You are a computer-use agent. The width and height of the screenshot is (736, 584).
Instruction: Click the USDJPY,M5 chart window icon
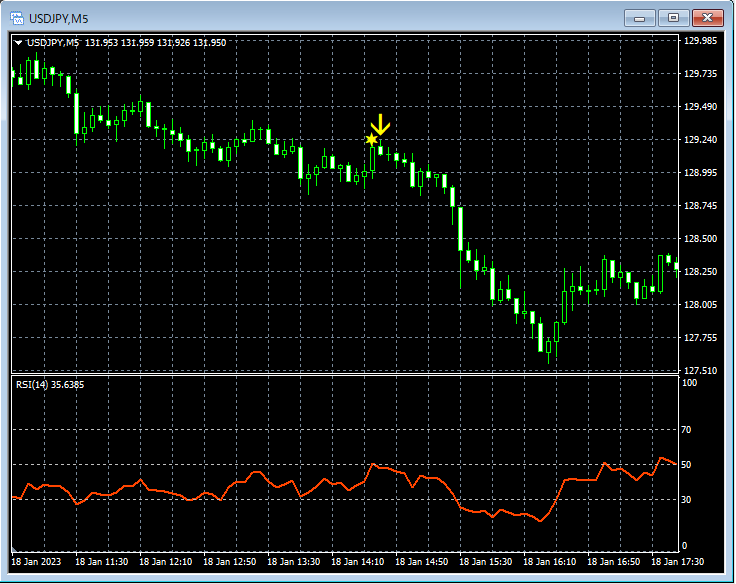pyautogui.click(x=17, y=19)
